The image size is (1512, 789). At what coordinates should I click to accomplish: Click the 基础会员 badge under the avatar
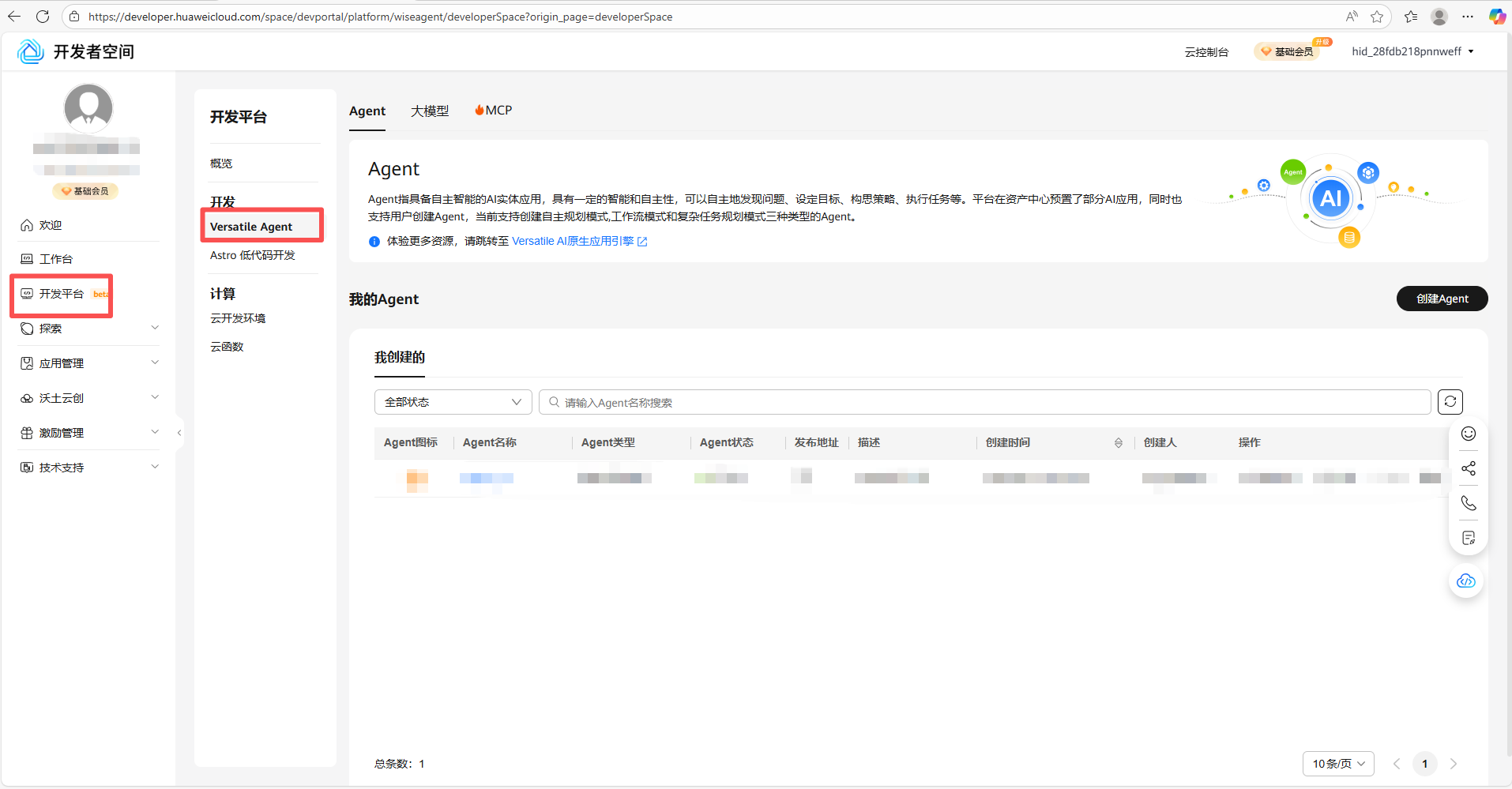(85, 191)
